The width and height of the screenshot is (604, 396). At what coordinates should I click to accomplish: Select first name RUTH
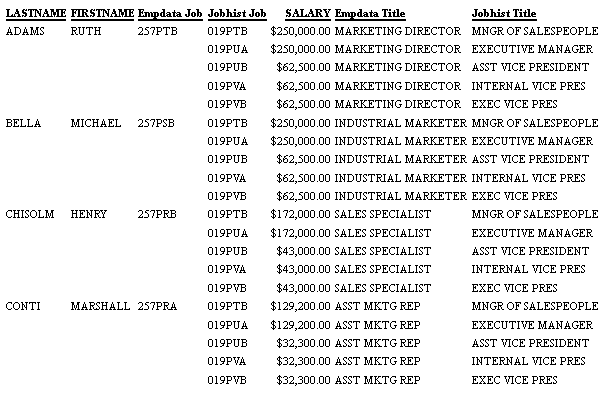[x=86, y=31]
